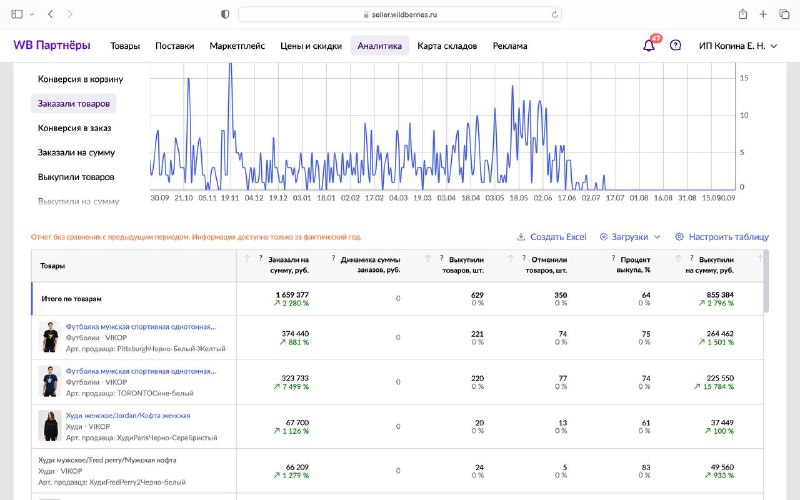Expand the Загрузки dropdown
Viewport: 800px width, 500px height.
630,237
